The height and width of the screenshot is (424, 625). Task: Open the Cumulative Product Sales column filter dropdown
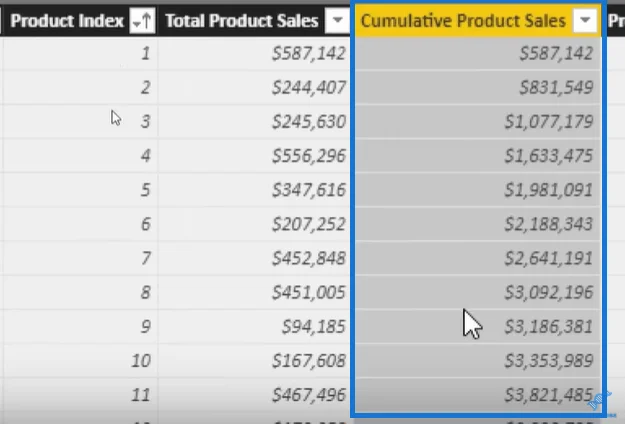pos(585,20)
